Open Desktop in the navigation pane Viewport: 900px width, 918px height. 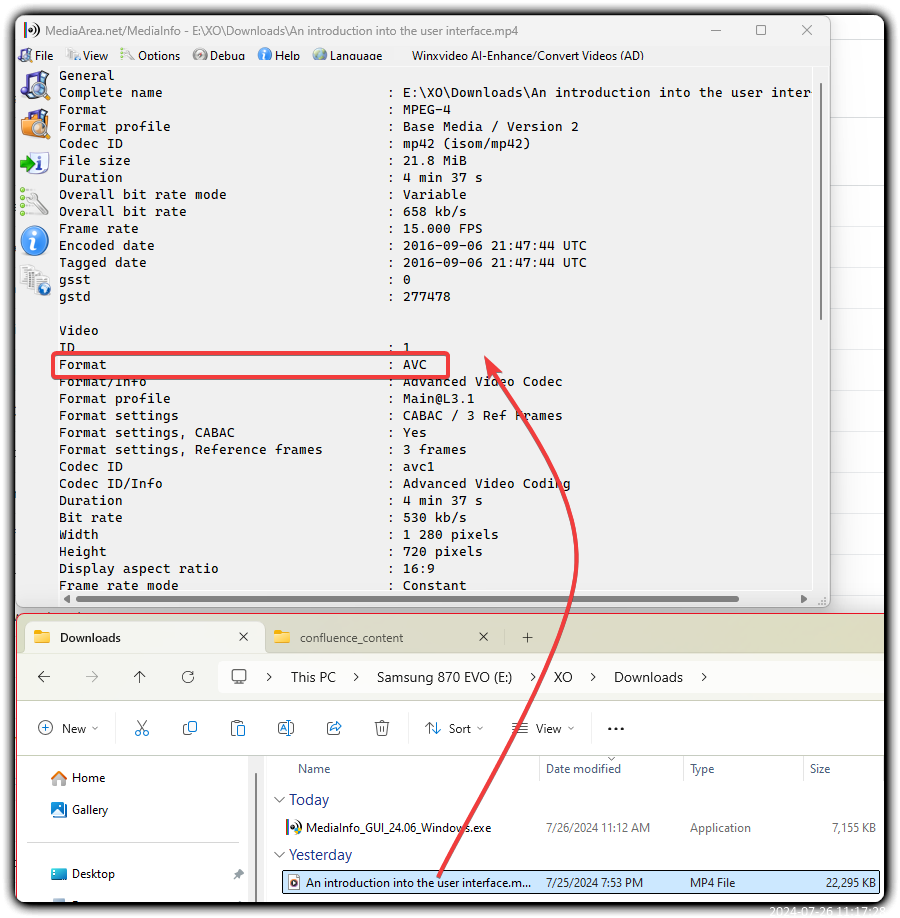[83, 874]
